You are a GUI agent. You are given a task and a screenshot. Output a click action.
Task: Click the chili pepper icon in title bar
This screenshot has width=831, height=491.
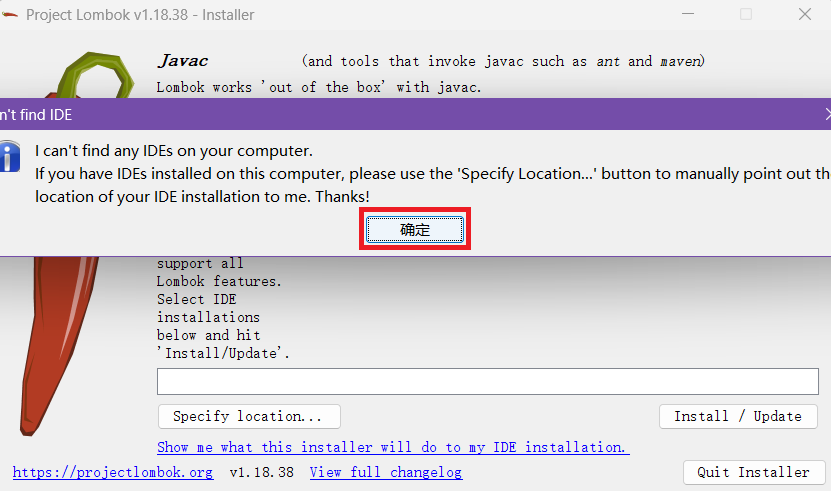point(9,15)
